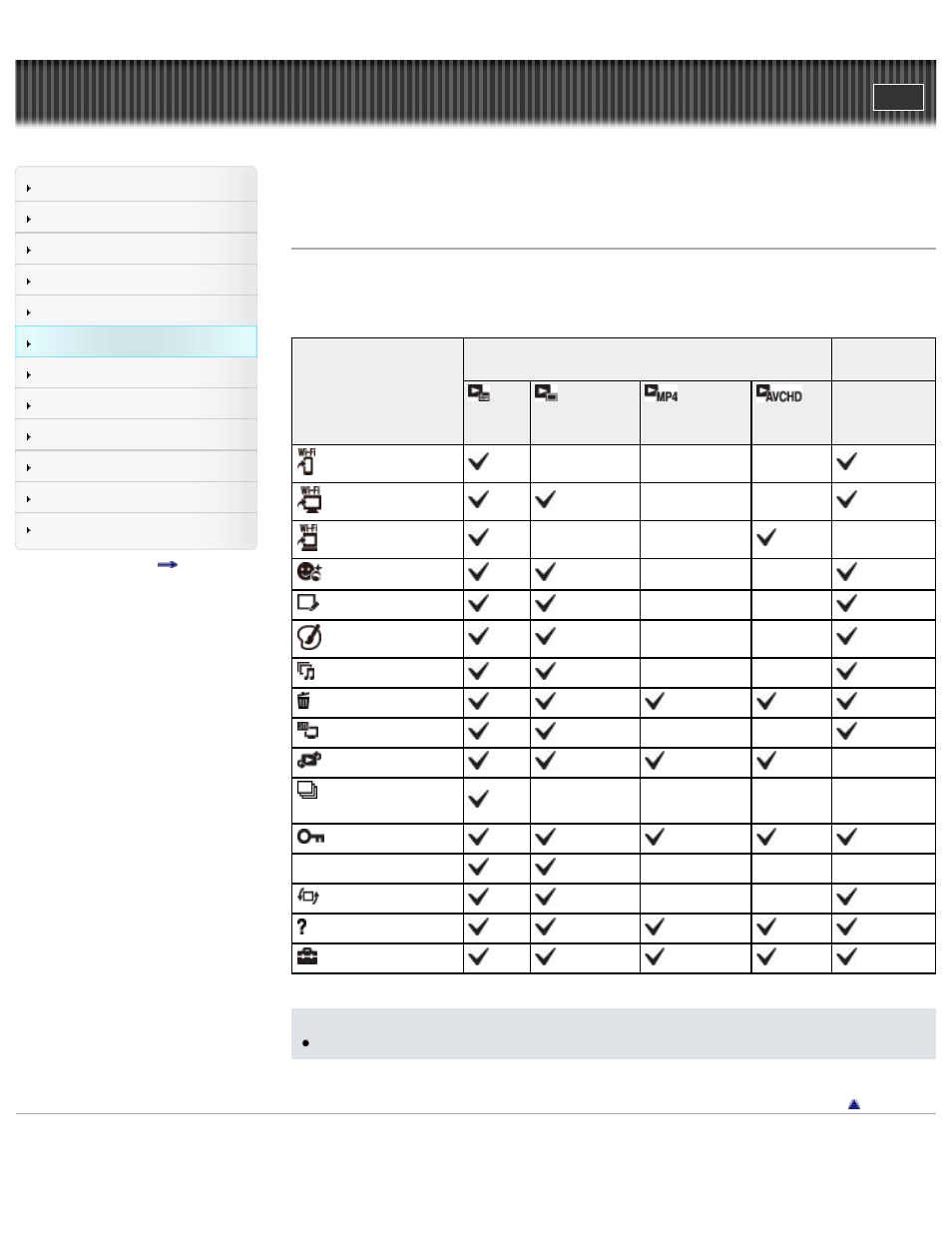Screen dimensions: 952x1233
Task: Click the blue arrow link below sidebar
Action: [x=168, y=565]
